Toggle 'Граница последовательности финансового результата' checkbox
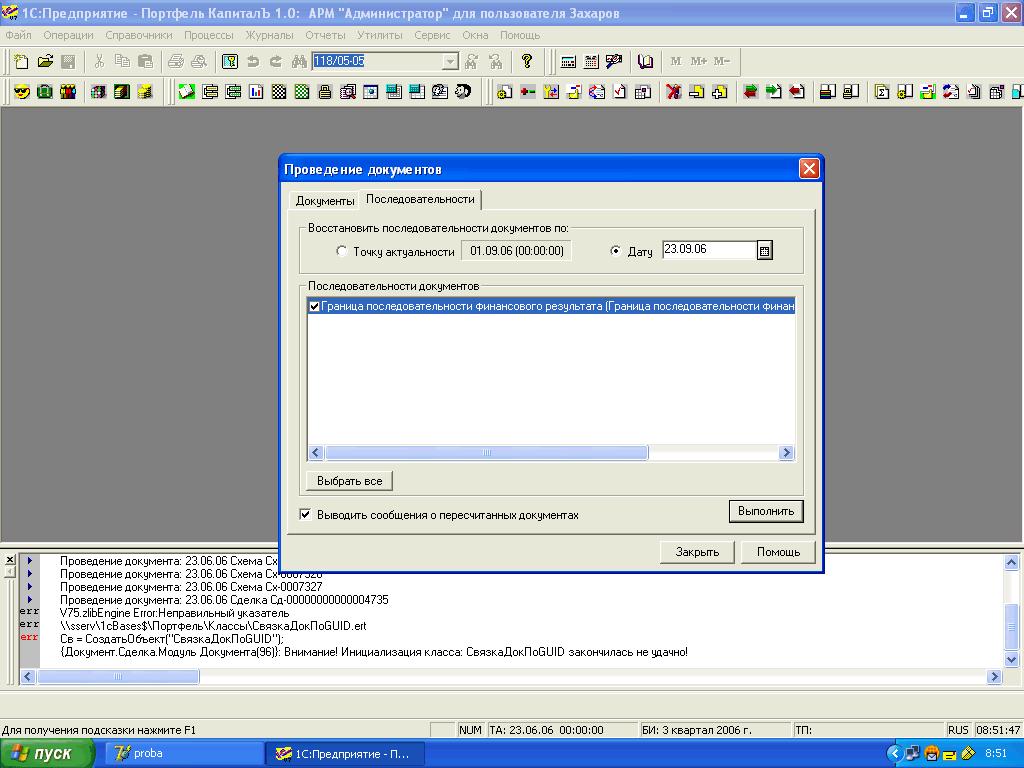This screenshot has height=768, width=1024. click(x=315, y=307)
